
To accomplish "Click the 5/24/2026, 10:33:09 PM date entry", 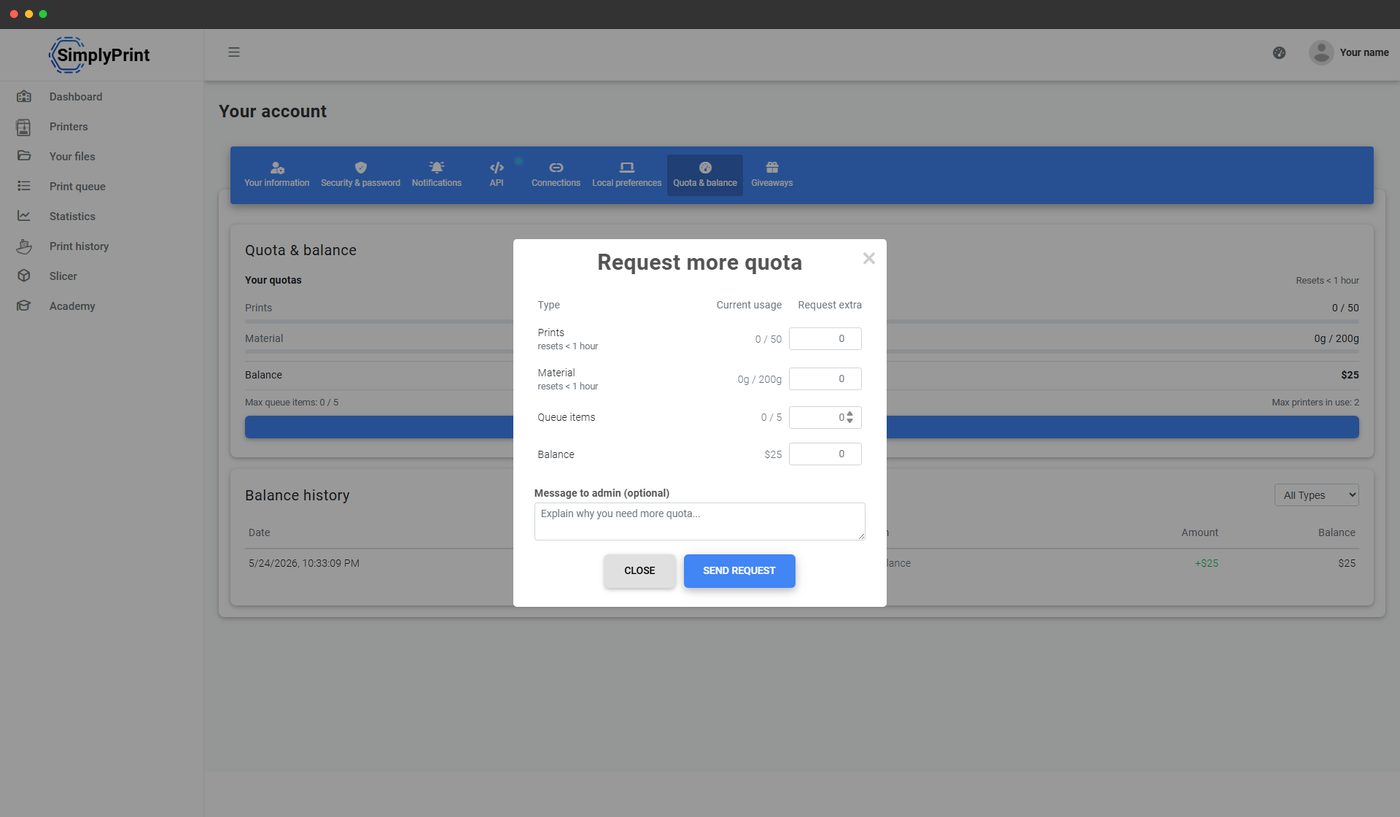I will click(304, 563).
